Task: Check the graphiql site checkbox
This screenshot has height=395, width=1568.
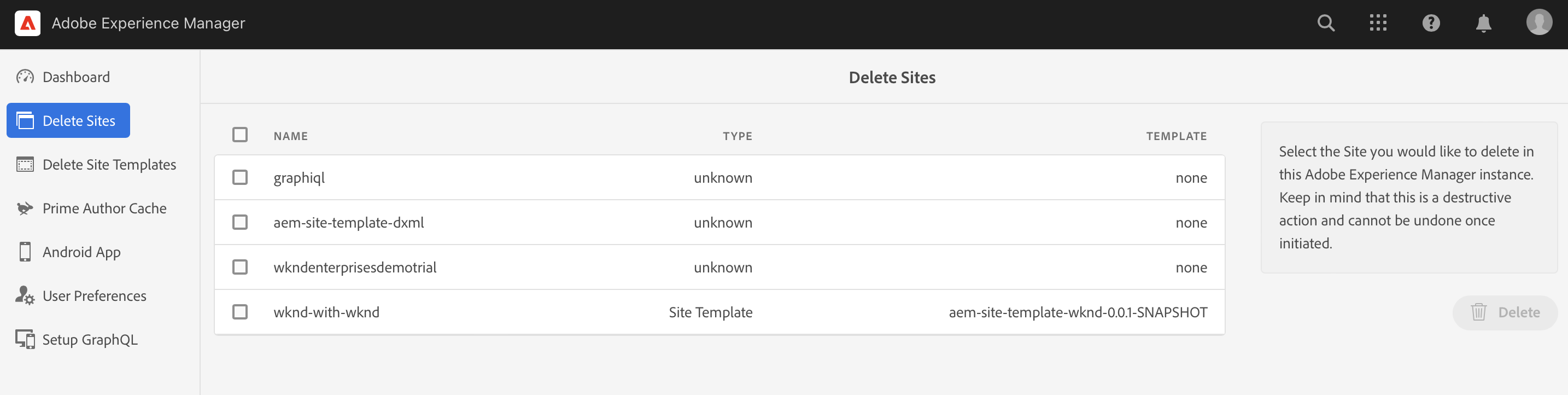Action: tap(240, 177)
